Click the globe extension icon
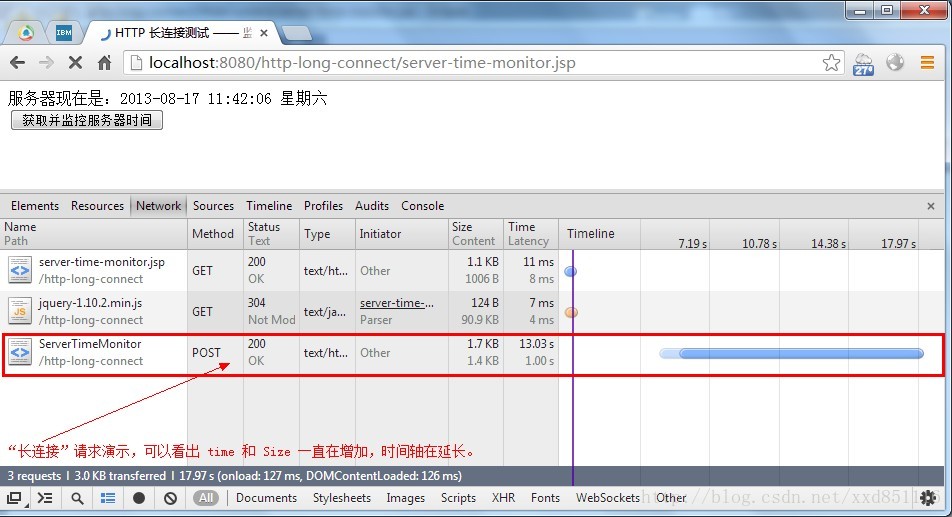 [895, 62]
